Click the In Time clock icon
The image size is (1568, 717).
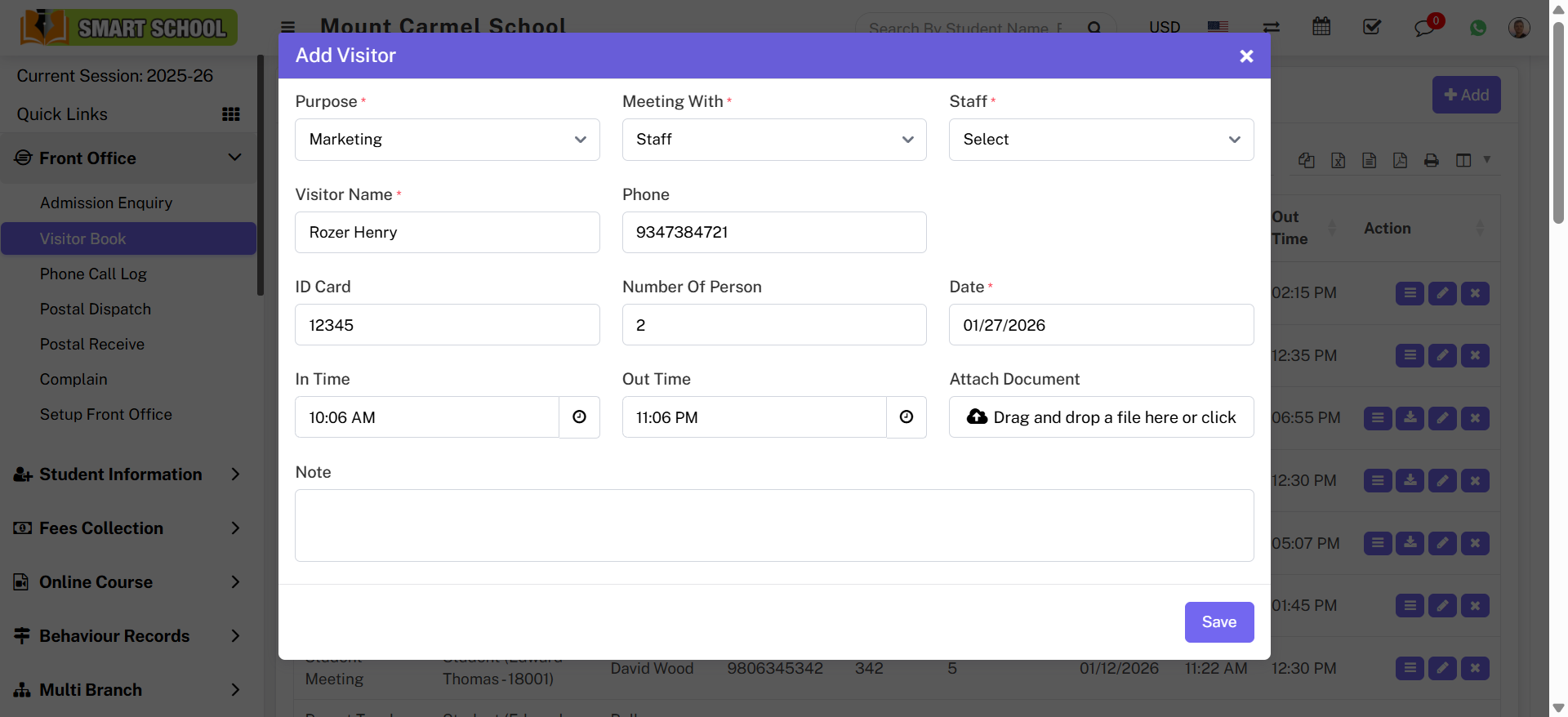coord(579,417)
